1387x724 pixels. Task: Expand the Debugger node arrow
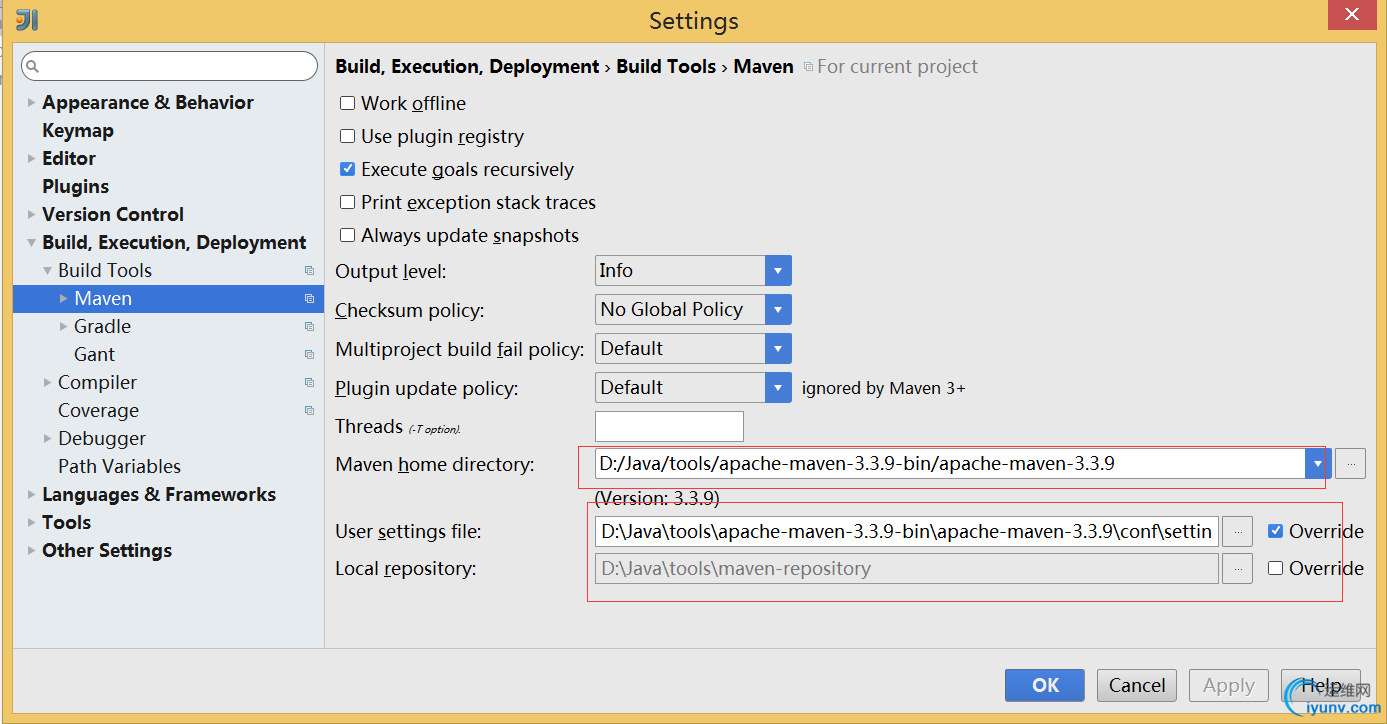coord(48,439)
